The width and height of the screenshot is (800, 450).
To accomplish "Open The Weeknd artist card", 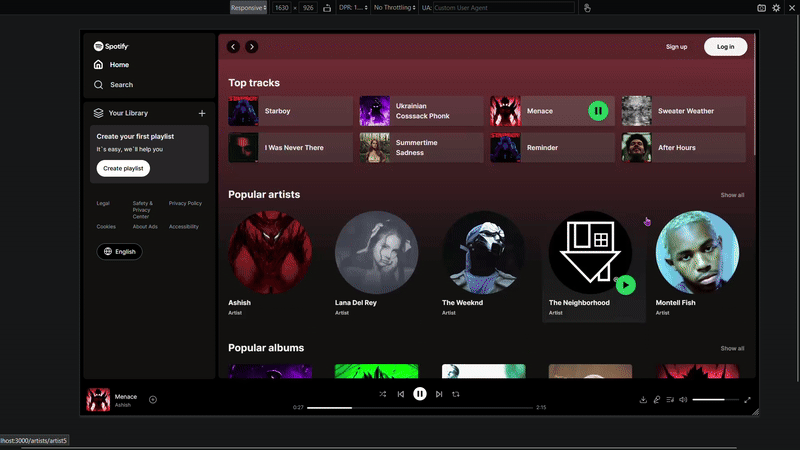I will pyautogui.click(x=483, y=264).
